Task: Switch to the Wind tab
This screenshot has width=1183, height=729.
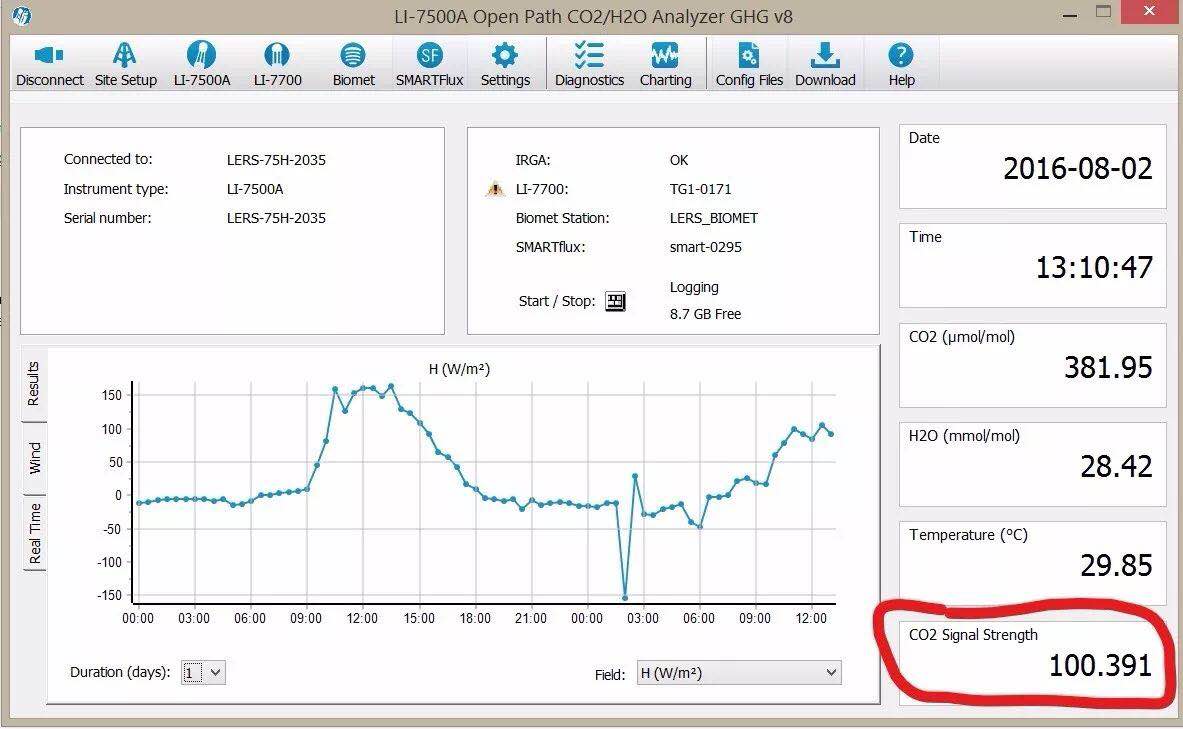Action: [34, 458]
